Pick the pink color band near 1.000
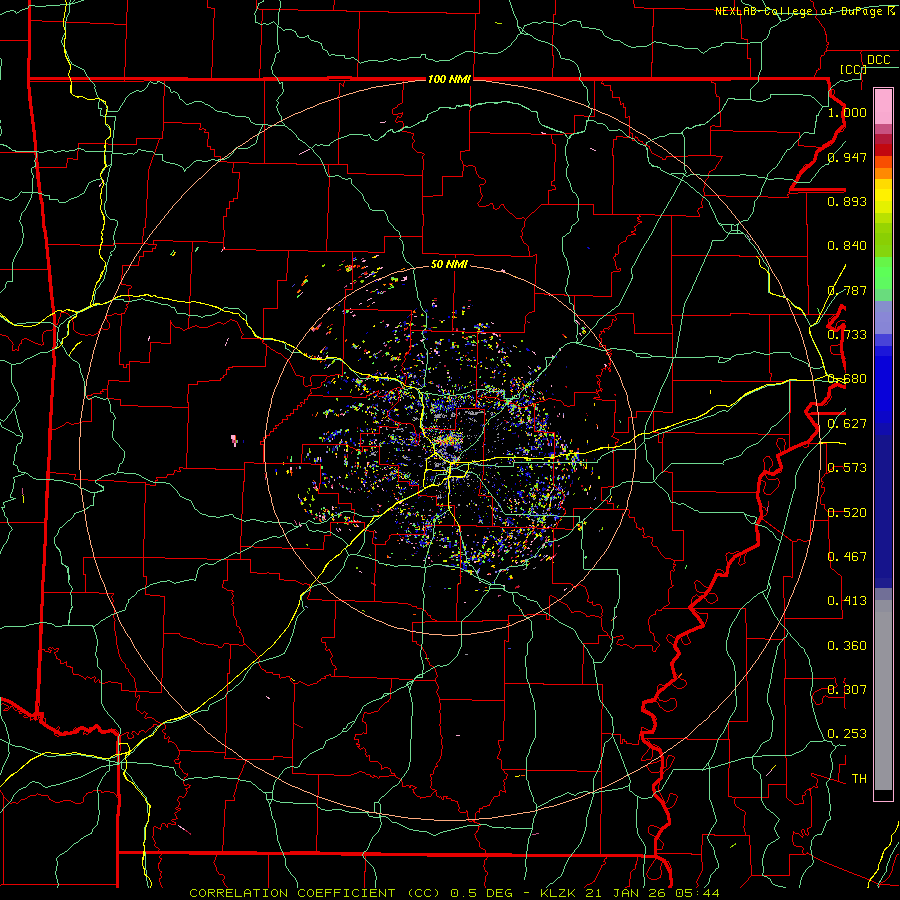Screen dimensions: 900x900 click(x=883, y=106)
